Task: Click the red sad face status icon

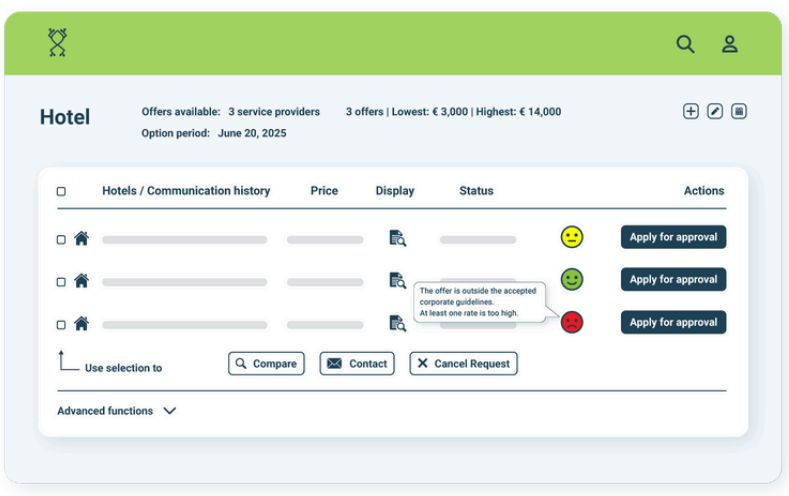Action: coord(572,322)
